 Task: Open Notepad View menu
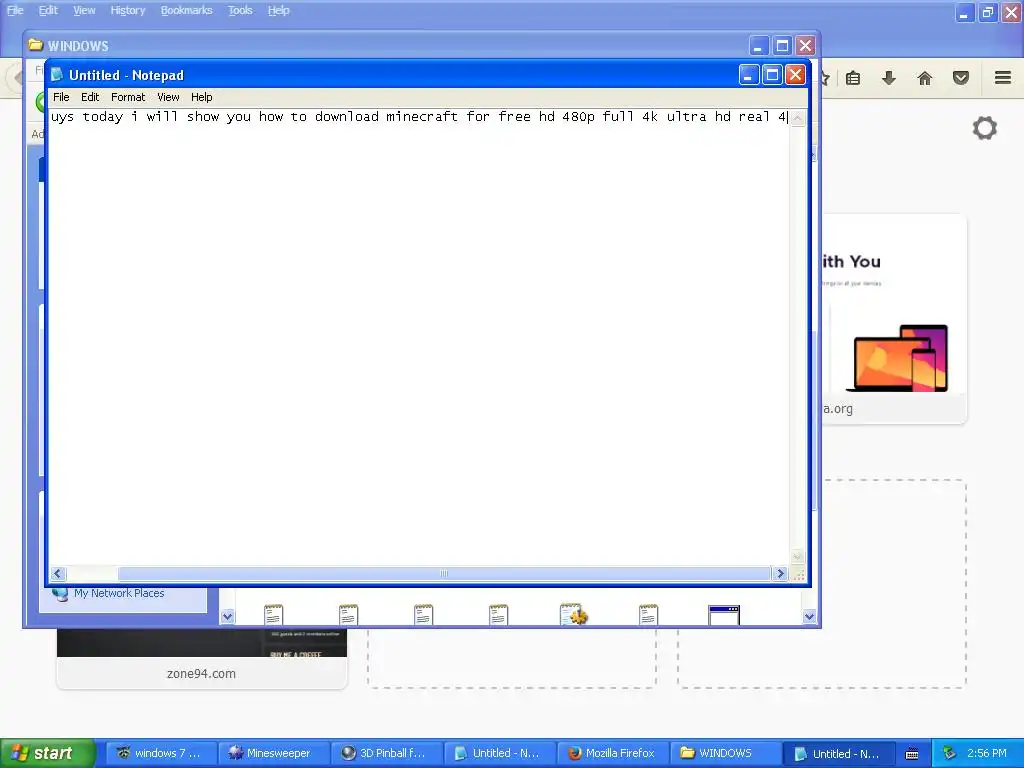(168, 97)
